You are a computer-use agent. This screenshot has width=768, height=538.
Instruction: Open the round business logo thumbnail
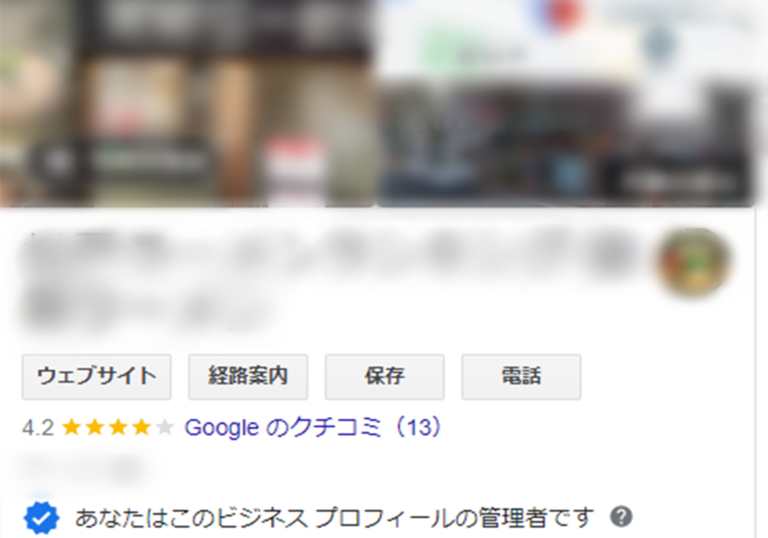coord(693,262)
